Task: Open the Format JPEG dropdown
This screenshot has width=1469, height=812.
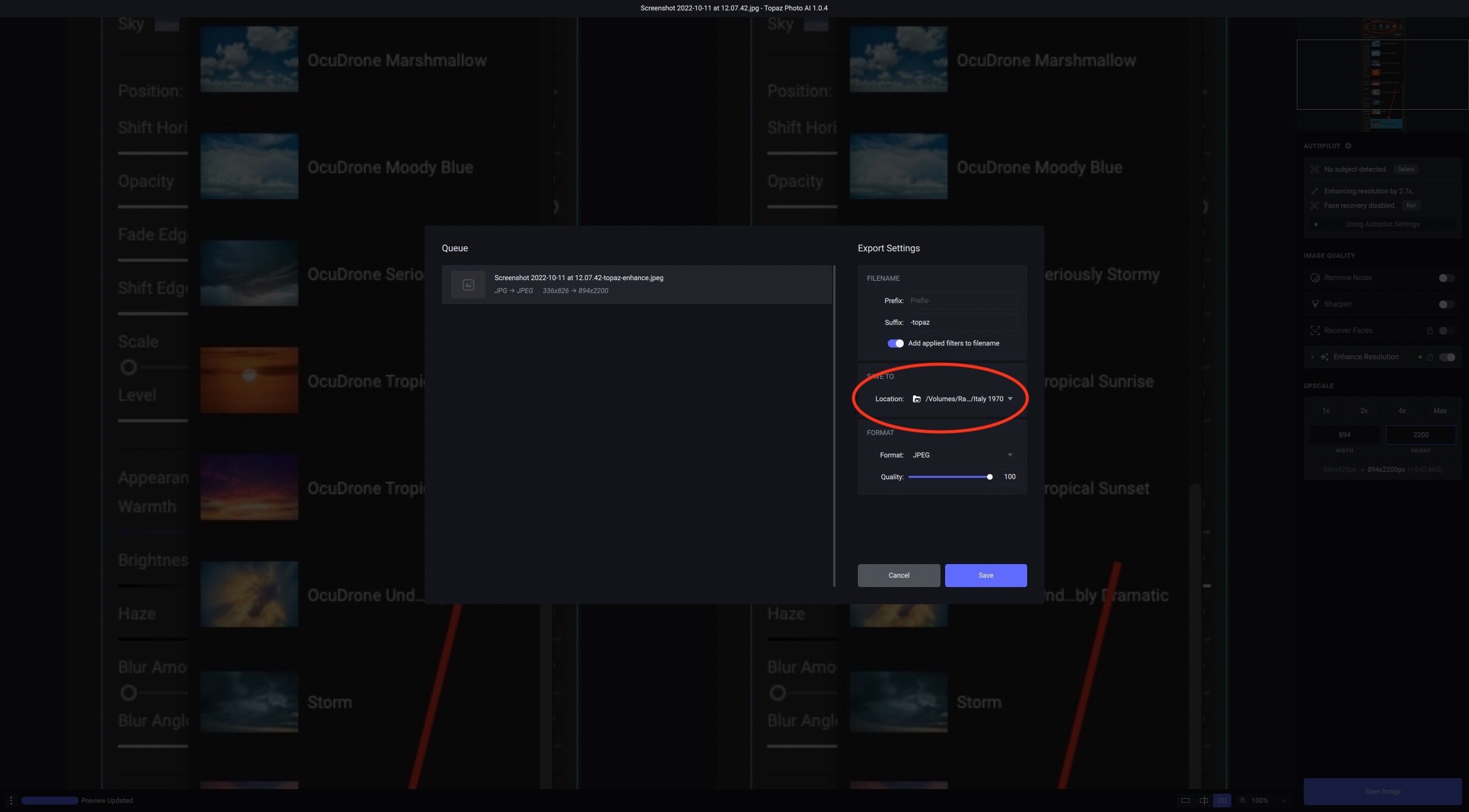Action: [1010, 455]
